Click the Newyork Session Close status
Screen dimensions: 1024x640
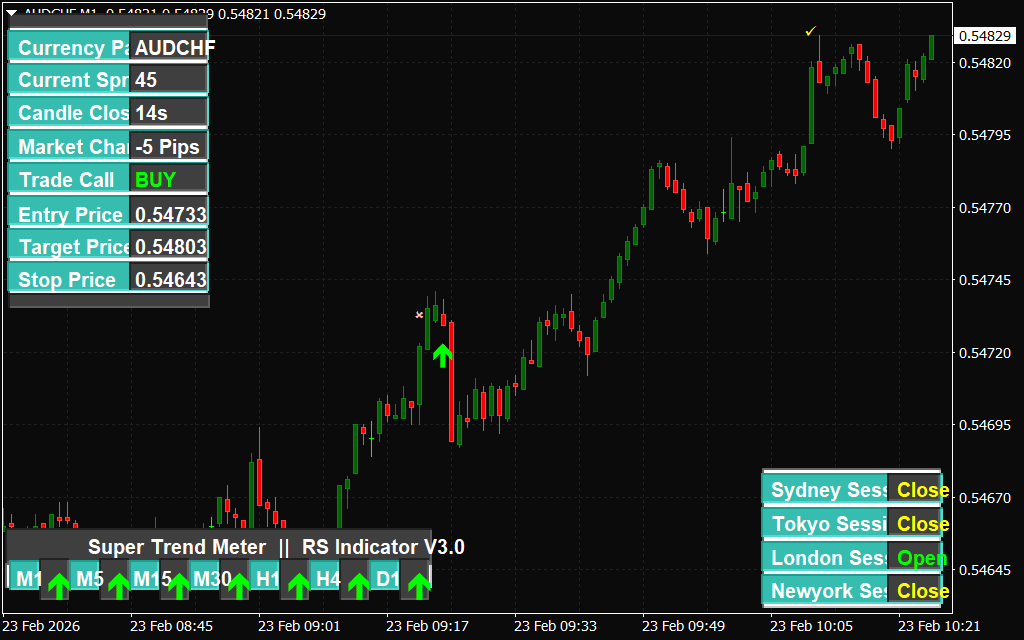tap(917, 591)
